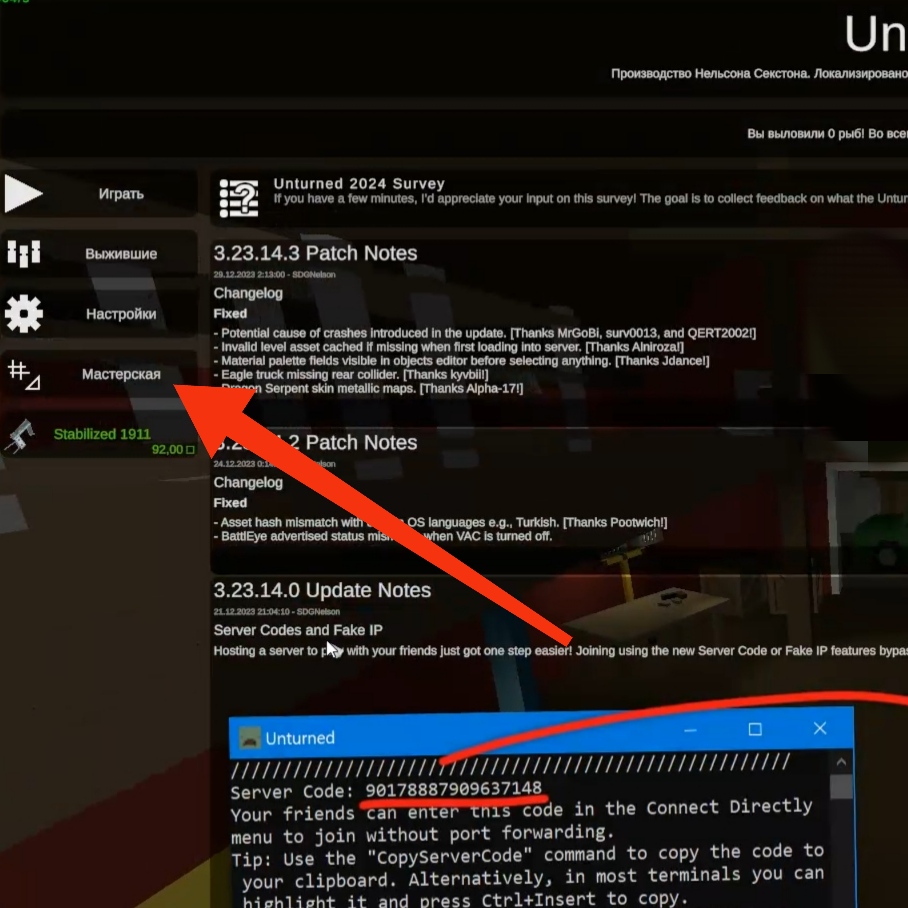Open the Unturned 2024 Survey announcement
Viewport: 908px width, 908px height.
point(559,197)
